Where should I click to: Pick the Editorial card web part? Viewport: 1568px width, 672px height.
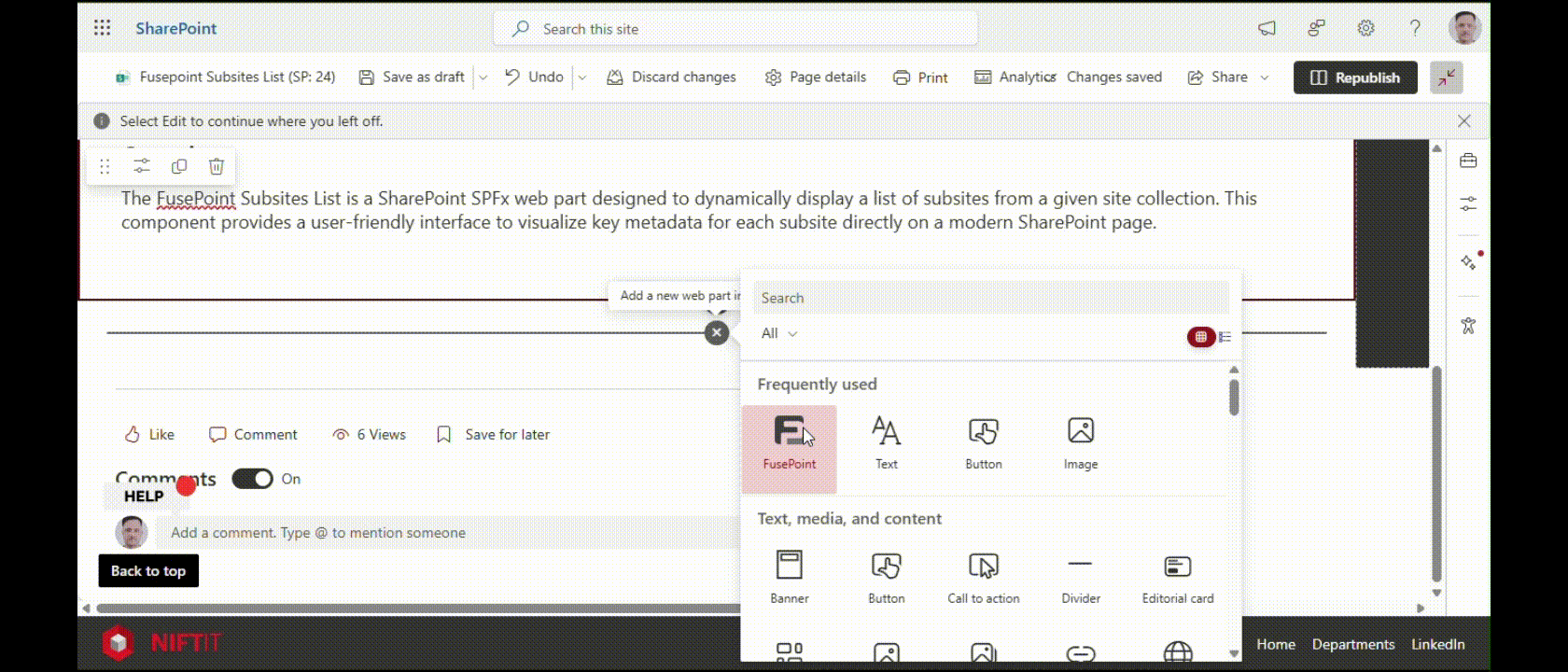[x=1177, y=576]
